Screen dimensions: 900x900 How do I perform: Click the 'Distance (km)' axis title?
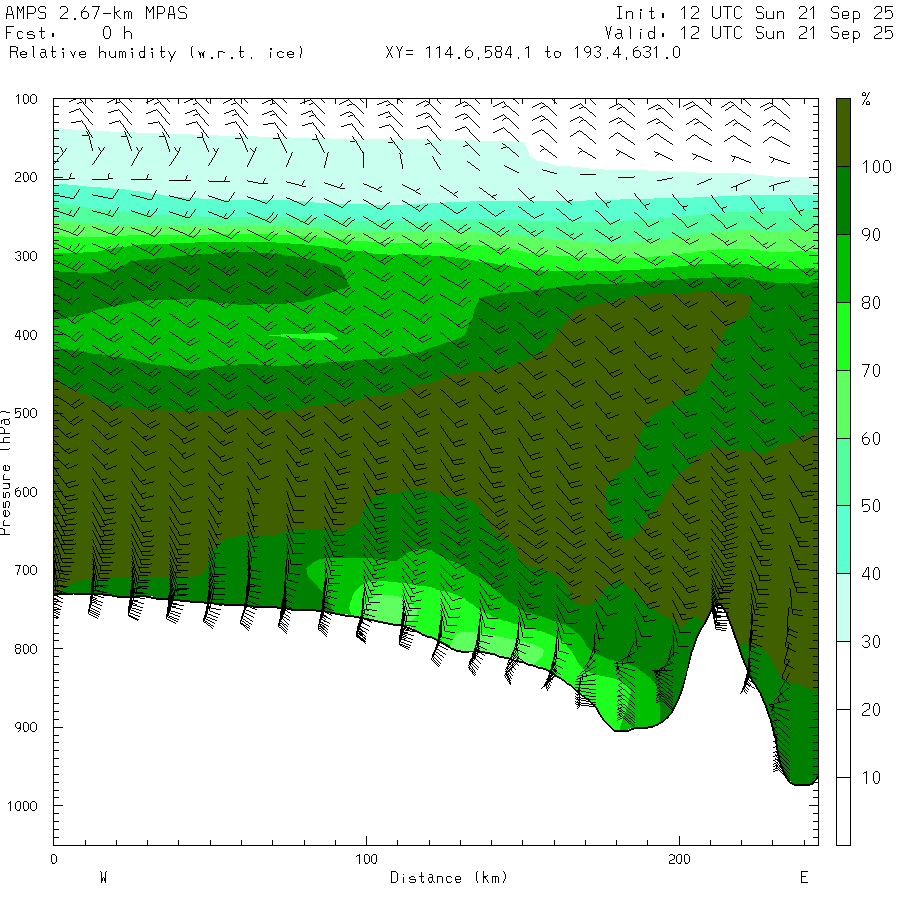click(449, 878)
